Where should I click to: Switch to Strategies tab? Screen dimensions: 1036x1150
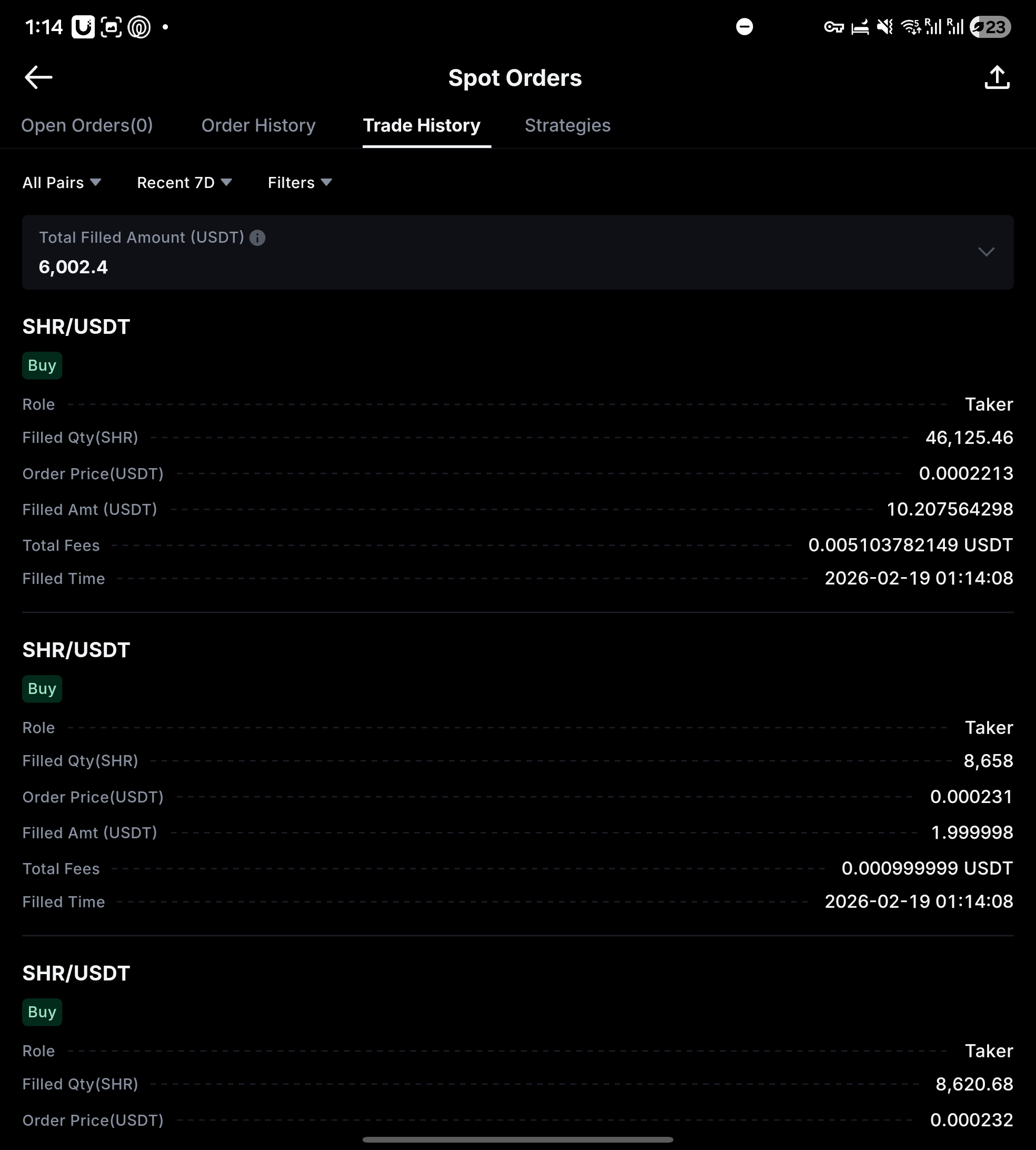pyautogui.click(x=567, y=125)
